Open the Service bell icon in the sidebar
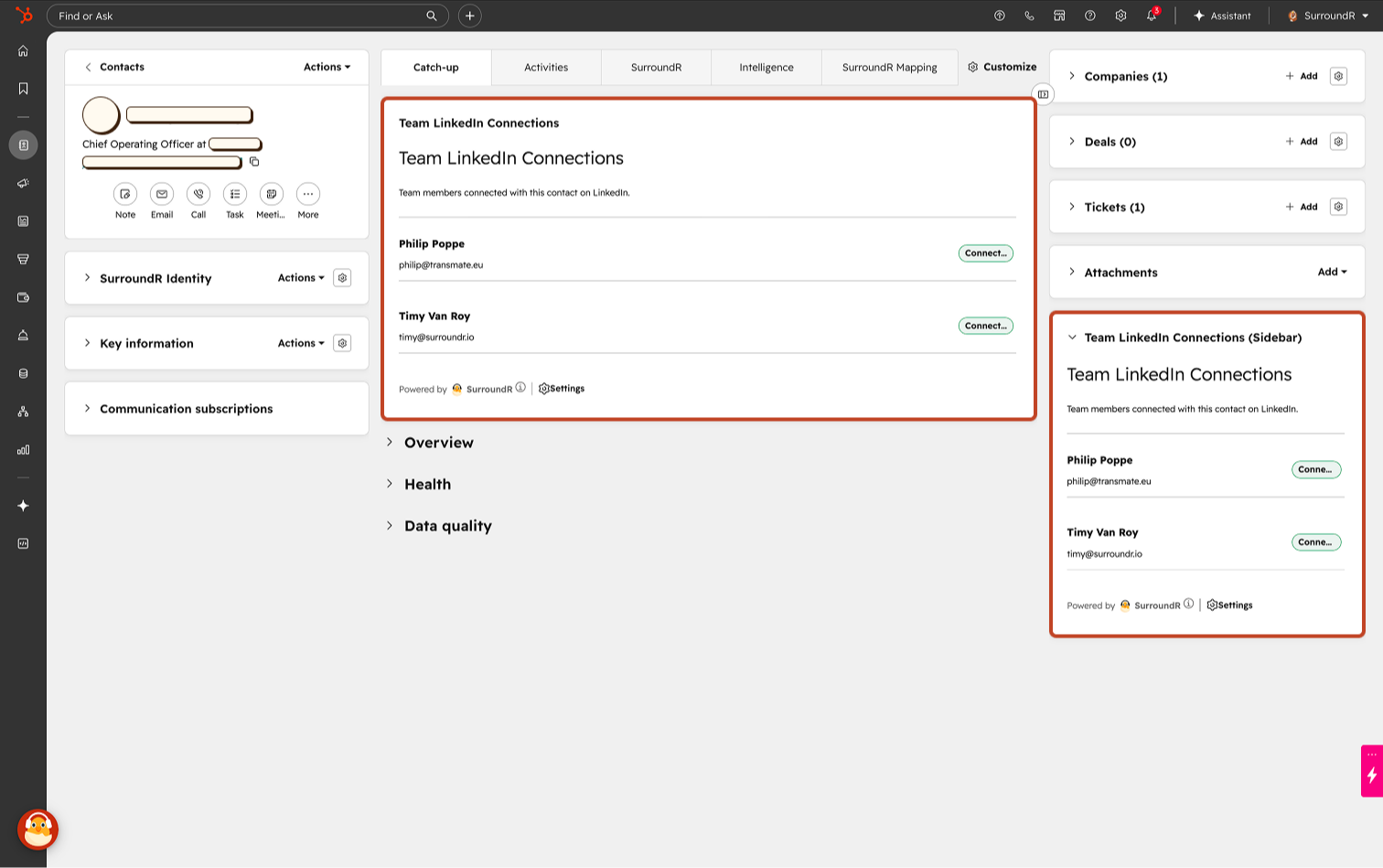 click(23, 335)
